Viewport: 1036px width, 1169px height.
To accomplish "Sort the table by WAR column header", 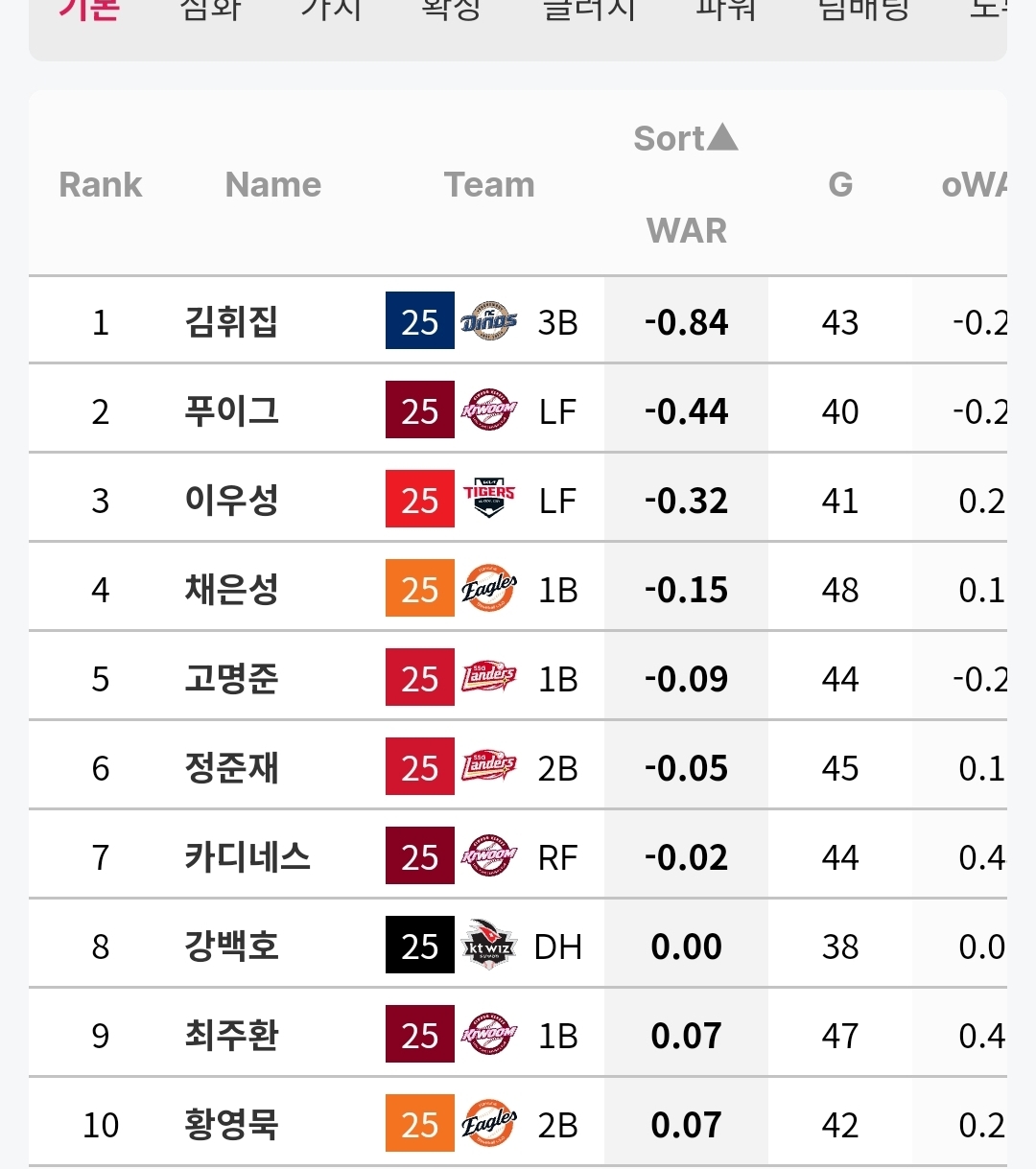I will (687, 230).
